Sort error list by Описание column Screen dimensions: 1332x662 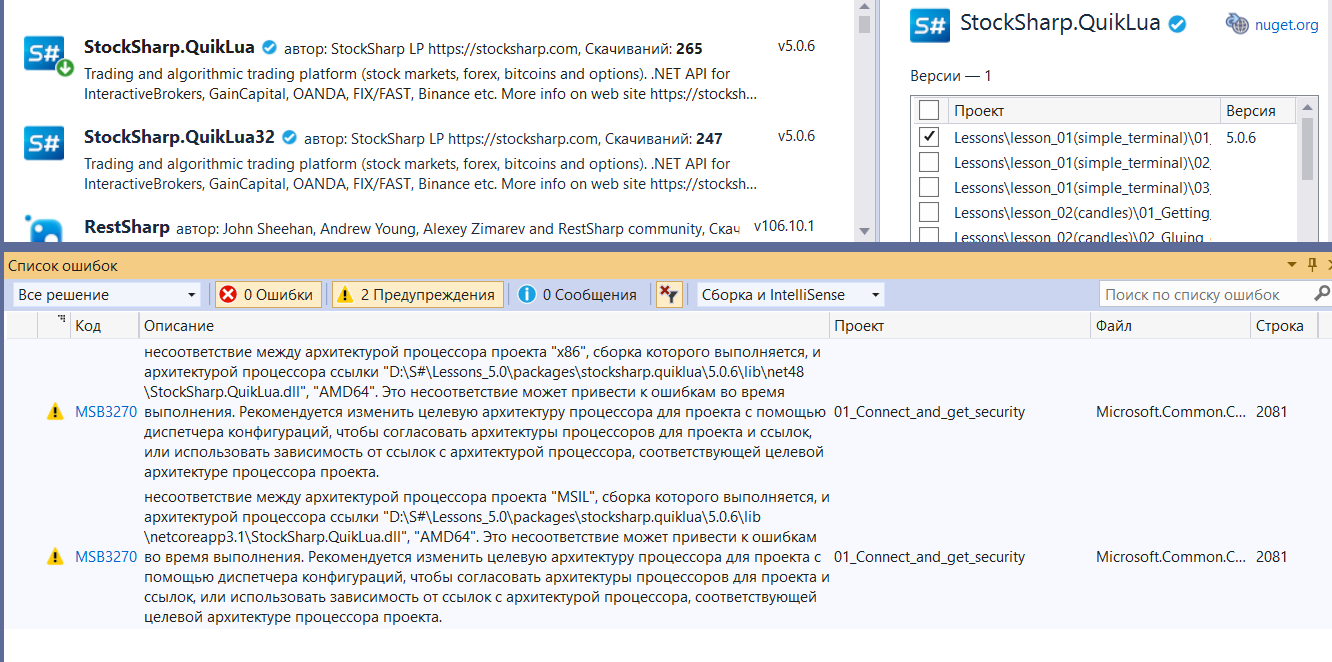pyautogui.click(x=483, y=325)
